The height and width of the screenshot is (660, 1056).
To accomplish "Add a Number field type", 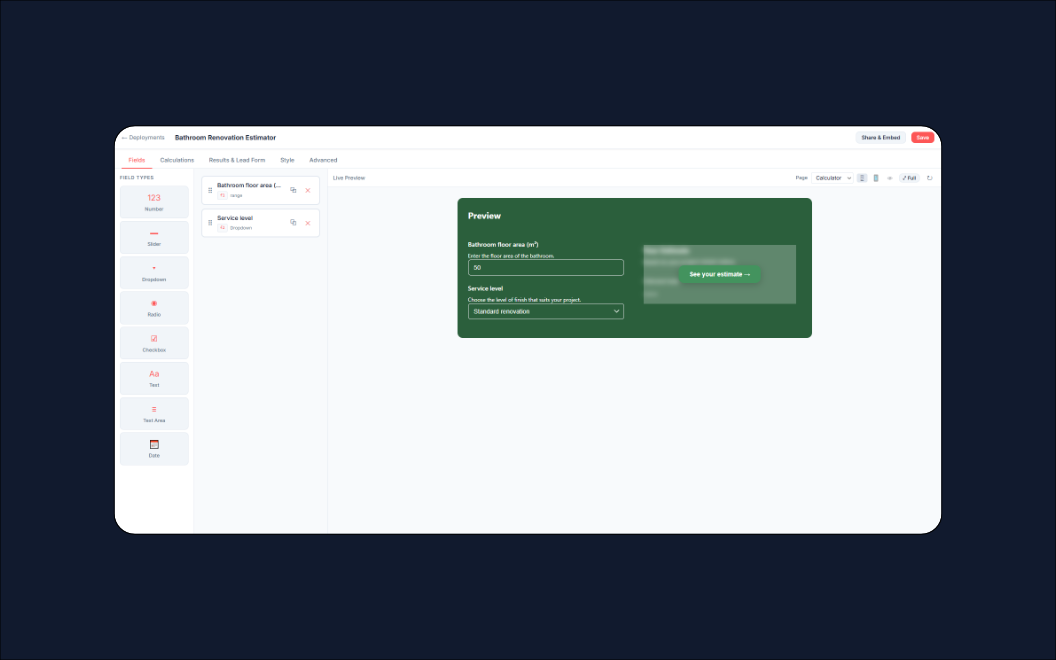I will [154, 202].
